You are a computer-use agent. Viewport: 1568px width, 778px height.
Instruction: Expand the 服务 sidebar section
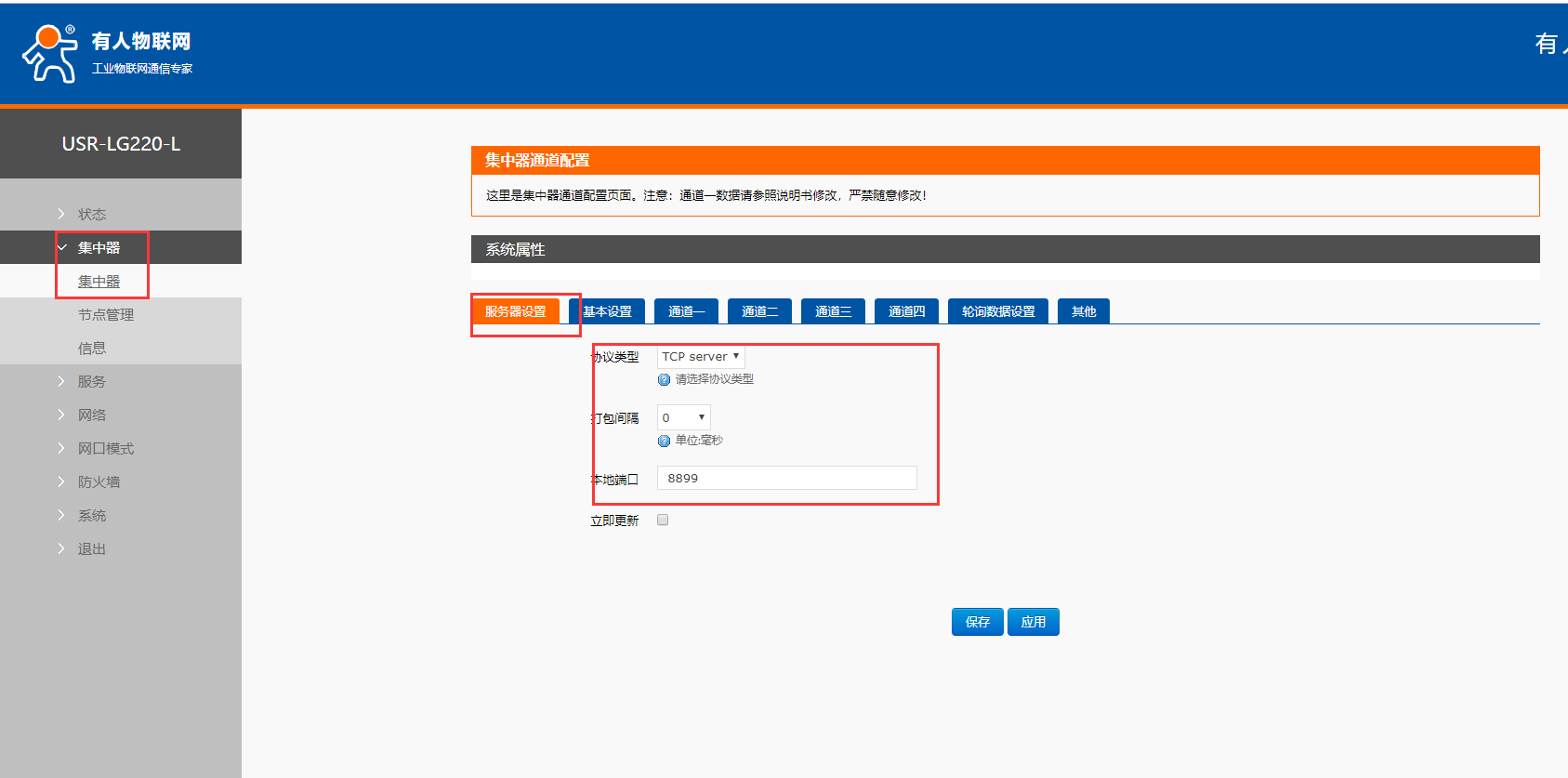coord(91,381)
